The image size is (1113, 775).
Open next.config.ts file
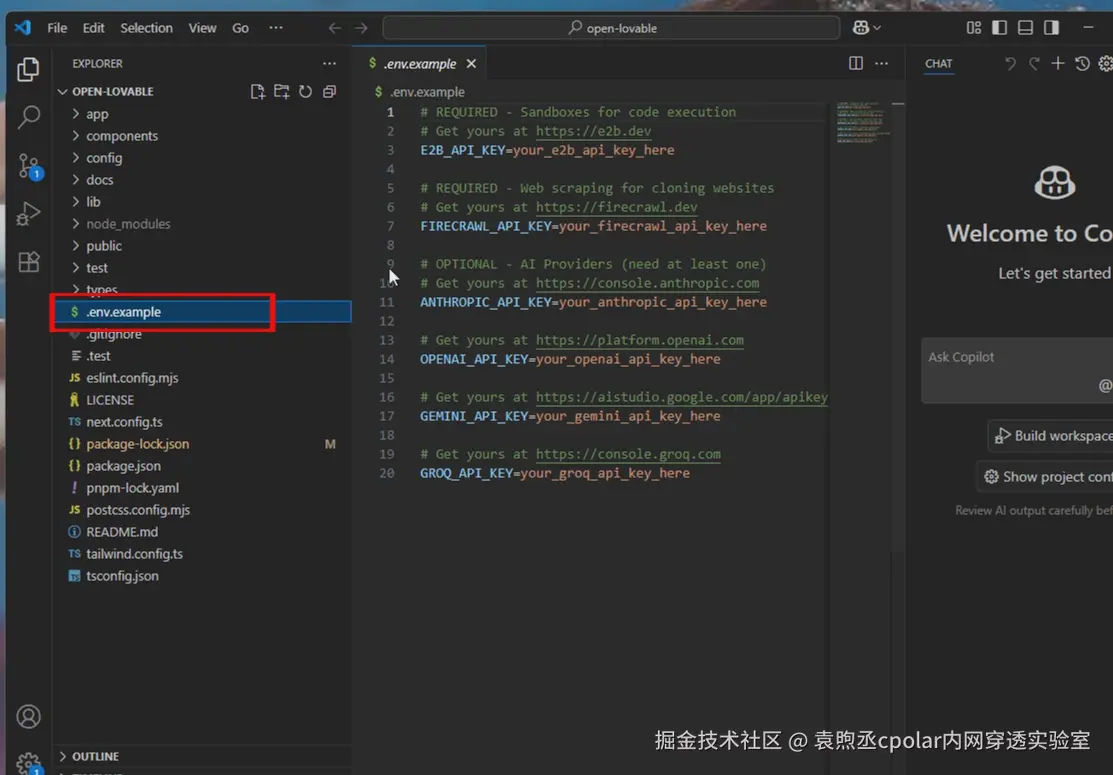pyautogui.click(x=202, y=422)
